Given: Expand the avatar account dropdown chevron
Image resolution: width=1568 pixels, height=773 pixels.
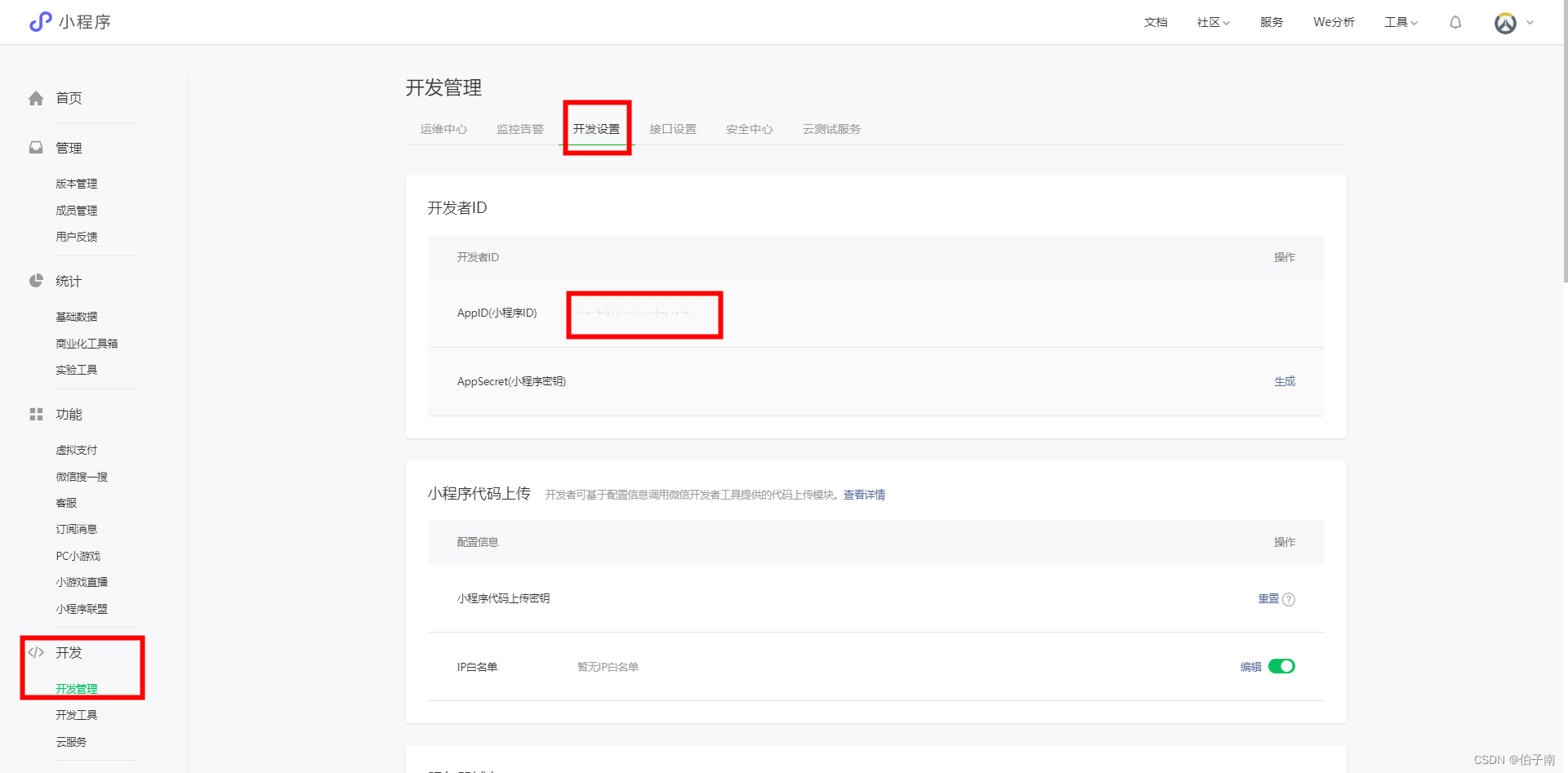Looking at the screenshot, I should (1530, 22).
